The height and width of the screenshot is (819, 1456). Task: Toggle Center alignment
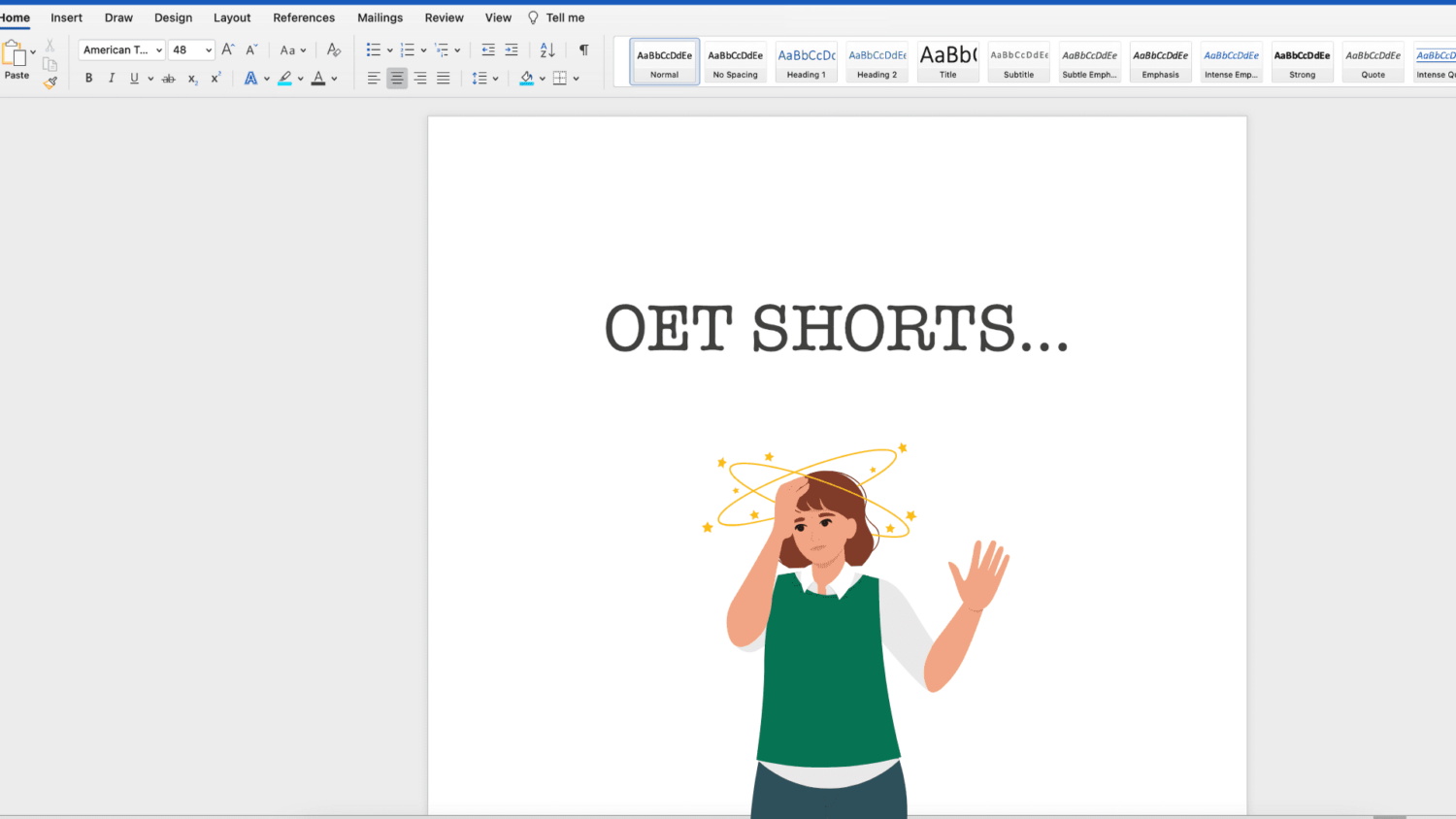[x=397, y=79]
